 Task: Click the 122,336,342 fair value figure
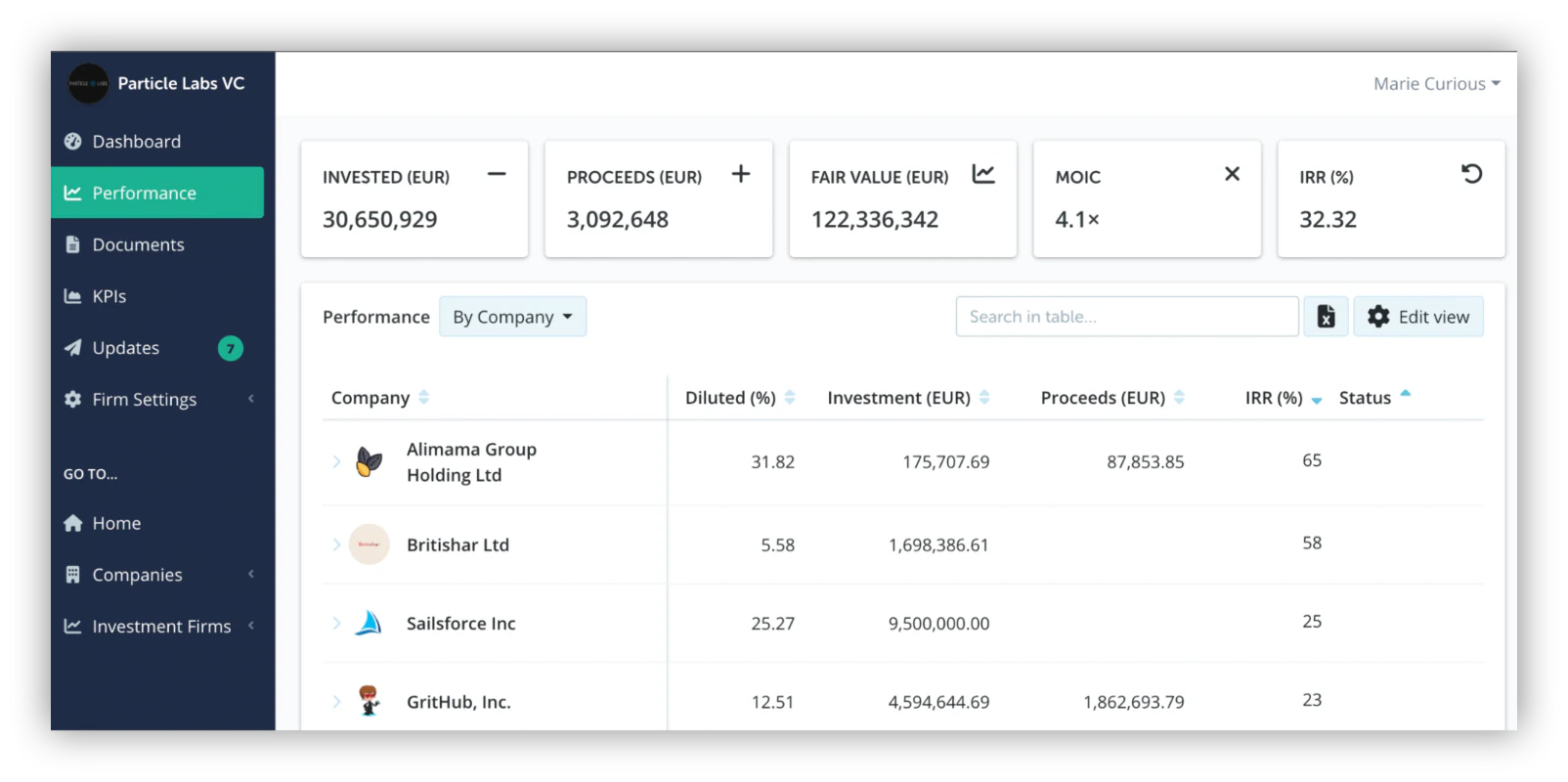coord(874,219)
